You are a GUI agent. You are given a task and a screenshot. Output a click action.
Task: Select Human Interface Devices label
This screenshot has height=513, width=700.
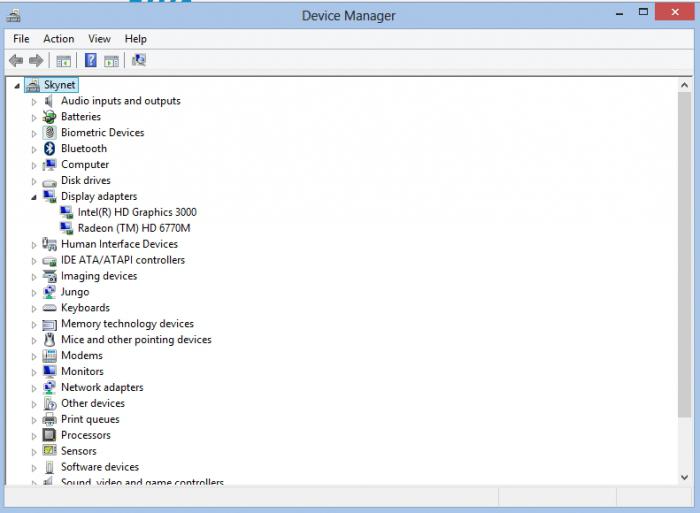pyautogui.click(x=119, y=244)
